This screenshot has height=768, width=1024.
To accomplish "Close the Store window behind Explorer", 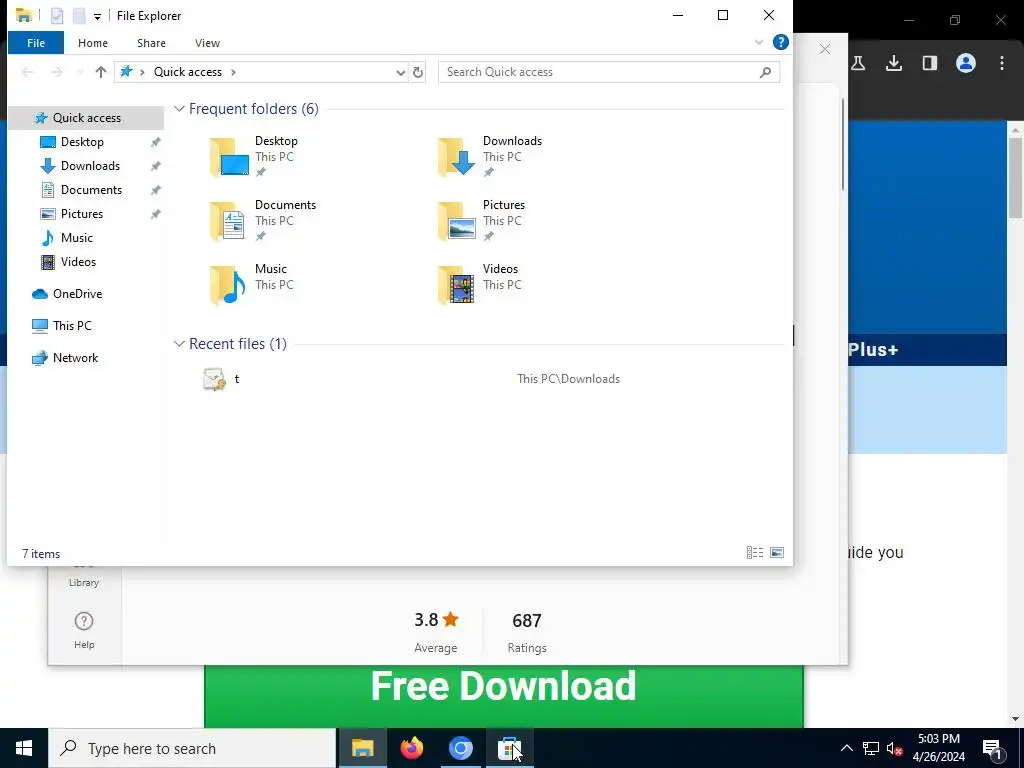I will coord(825,50).
